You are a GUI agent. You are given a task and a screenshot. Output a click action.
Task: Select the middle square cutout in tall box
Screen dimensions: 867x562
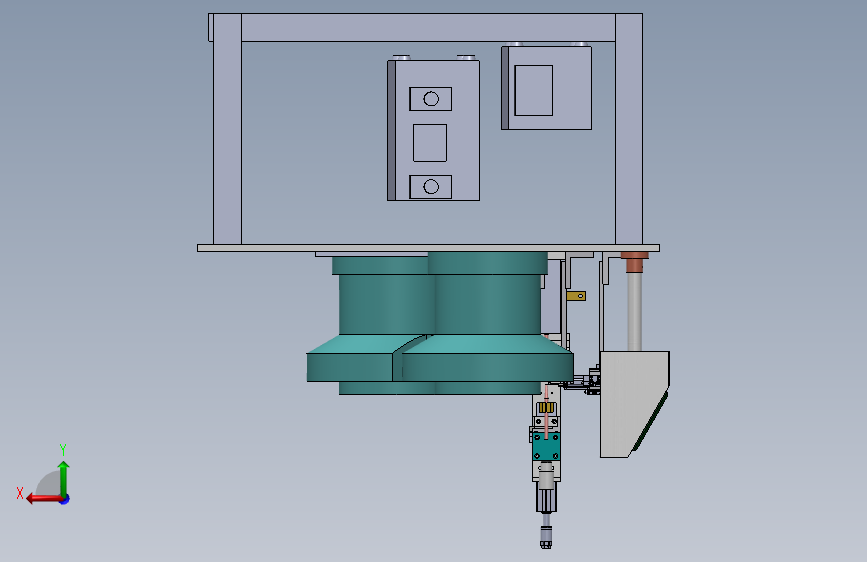pos(430,143)
